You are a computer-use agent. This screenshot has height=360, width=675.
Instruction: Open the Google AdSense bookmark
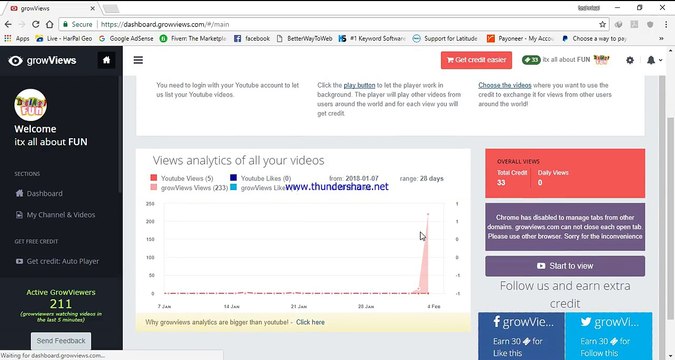click(126, 38)
